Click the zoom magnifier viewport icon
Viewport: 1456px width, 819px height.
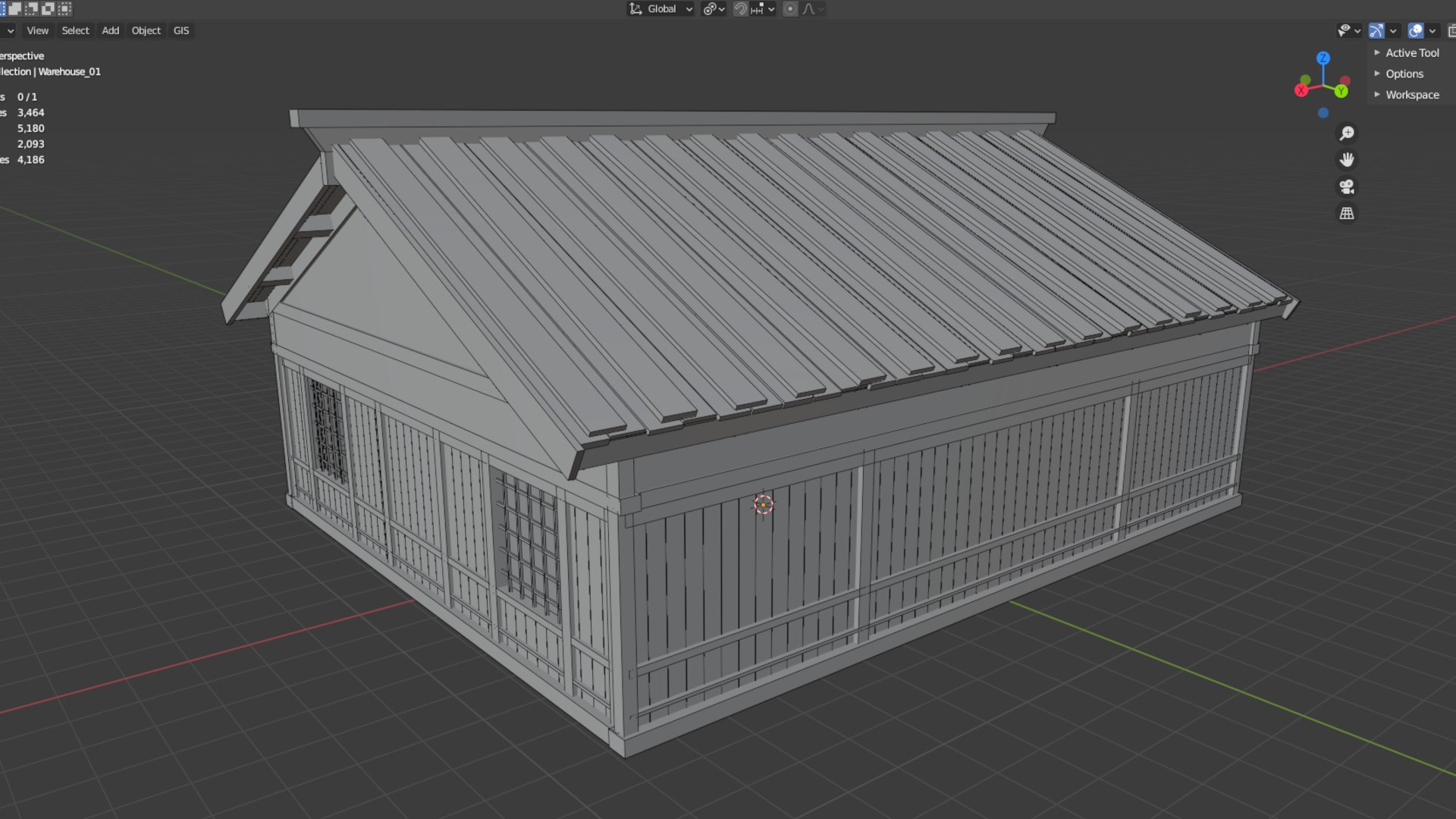[1347, 133]
